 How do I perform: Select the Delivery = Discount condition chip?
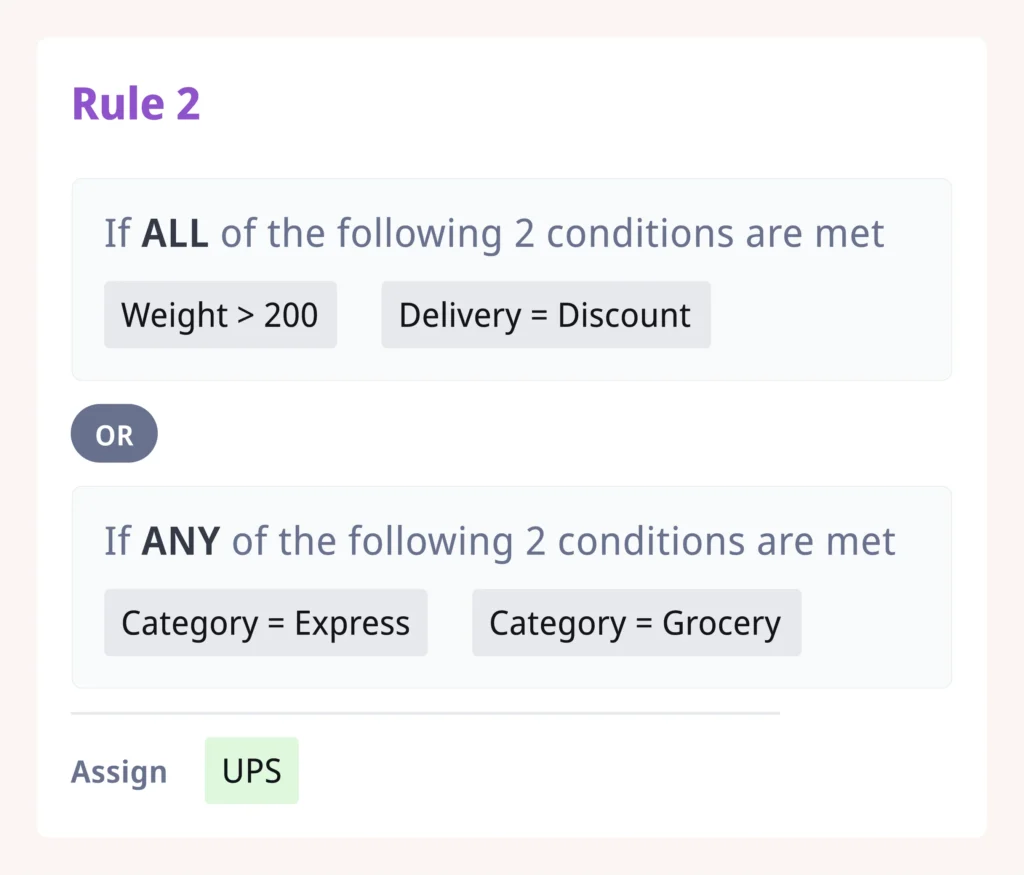(545, 315)
